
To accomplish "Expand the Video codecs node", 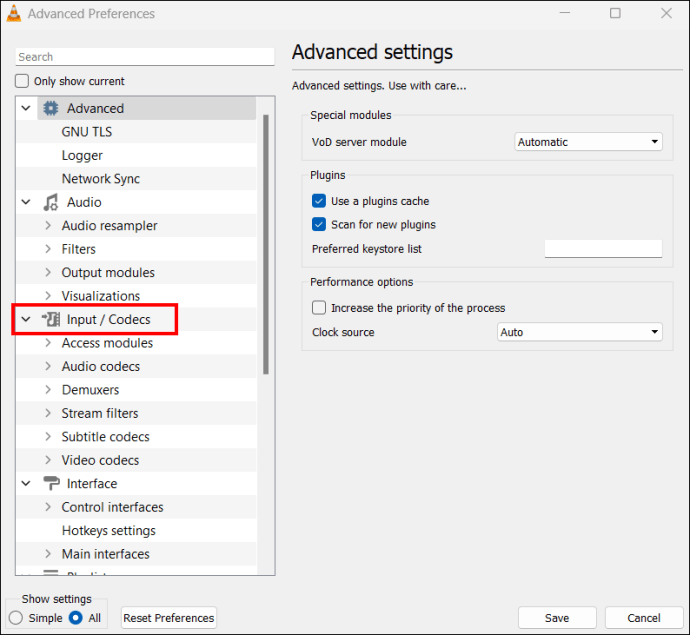I will [48, 460].
